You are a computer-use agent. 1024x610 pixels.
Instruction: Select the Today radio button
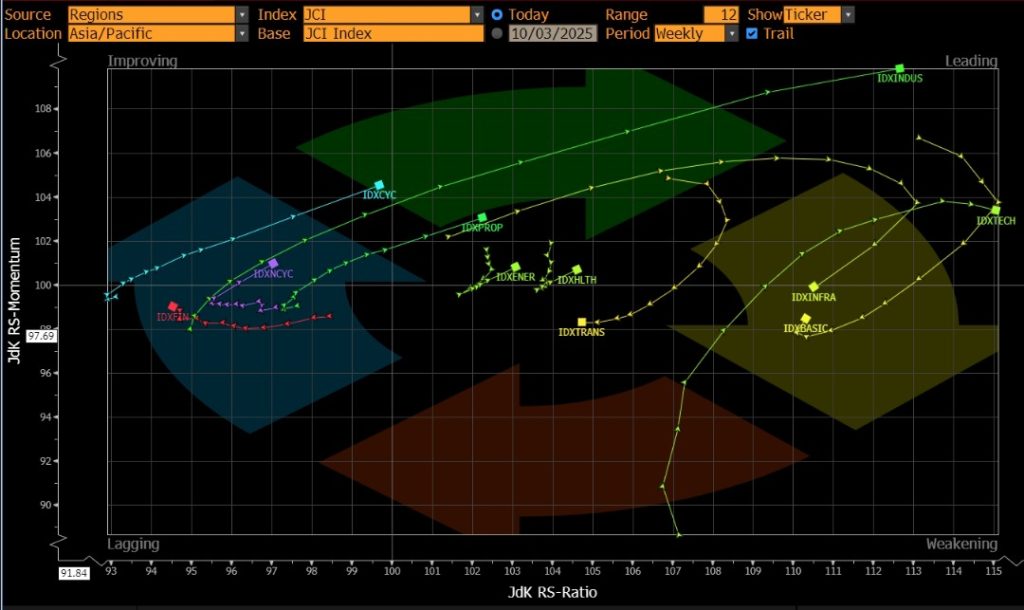pos(497,15)
